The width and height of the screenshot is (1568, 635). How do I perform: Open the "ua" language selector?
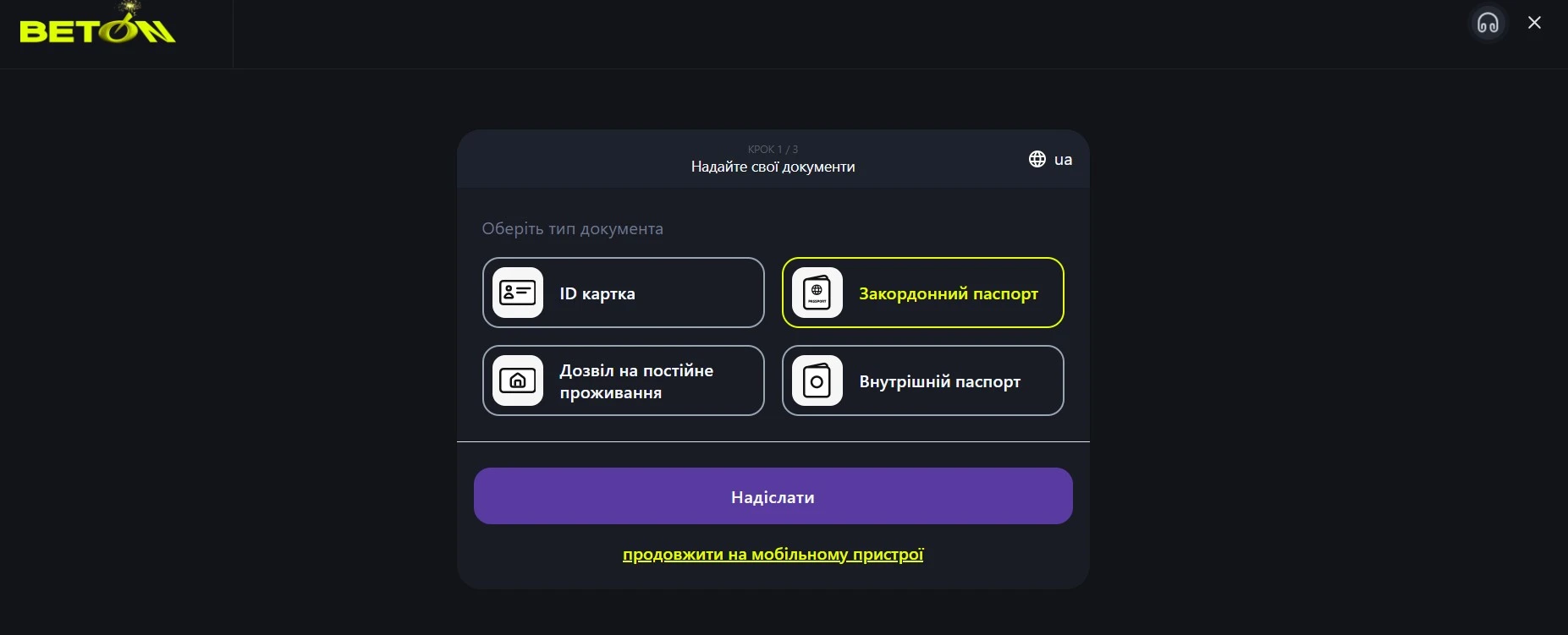(x=1062, y=159)
